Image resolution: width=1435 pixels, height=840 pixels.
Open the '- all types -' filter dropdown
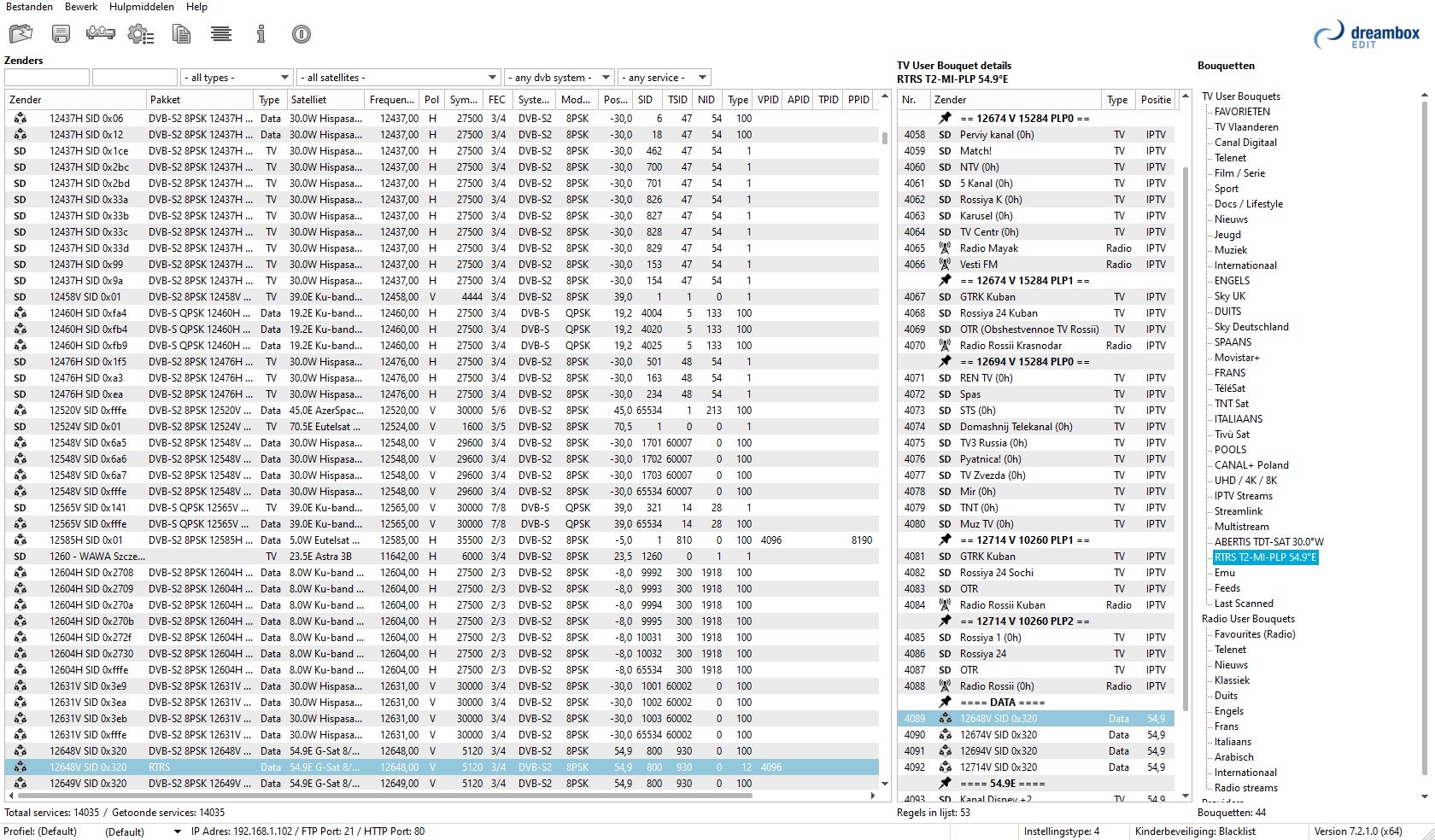point(237,78)
